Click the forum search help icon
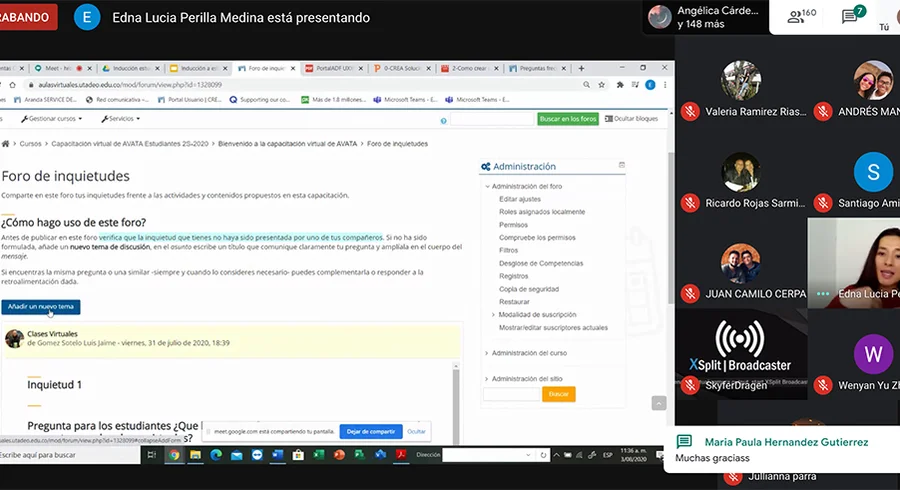900x490 pixels. coord(443,120)
